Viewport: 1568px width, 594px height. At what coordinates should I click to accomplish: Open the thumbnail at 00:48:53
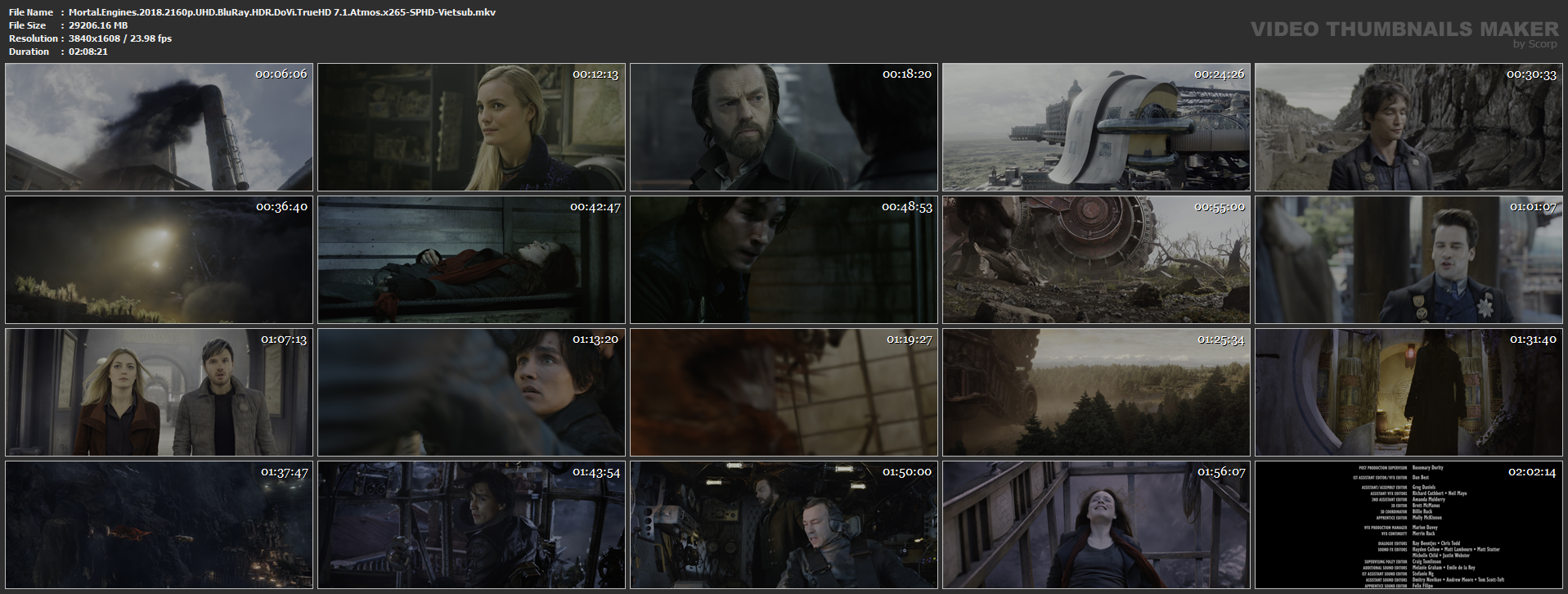[x=784, y=259]
